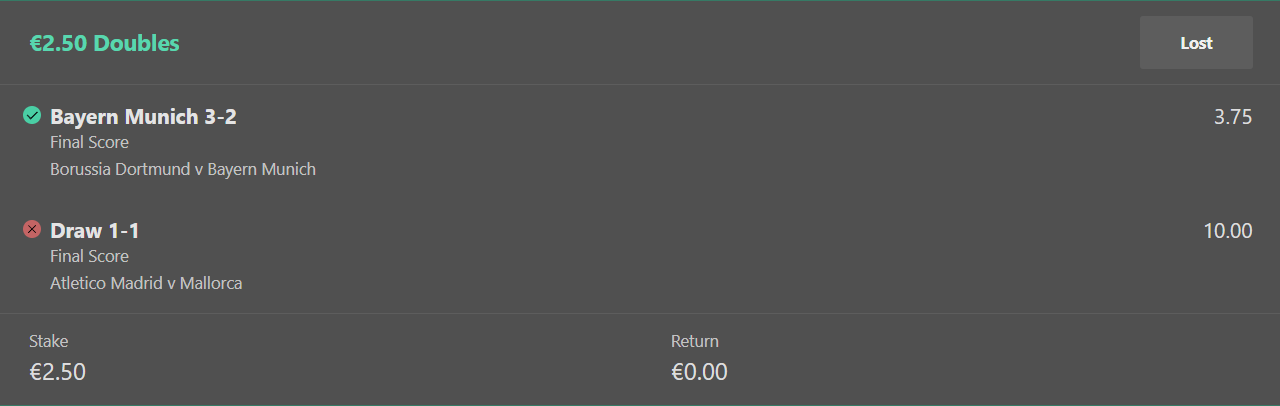Click the red losing cross icon

[32, 230]
